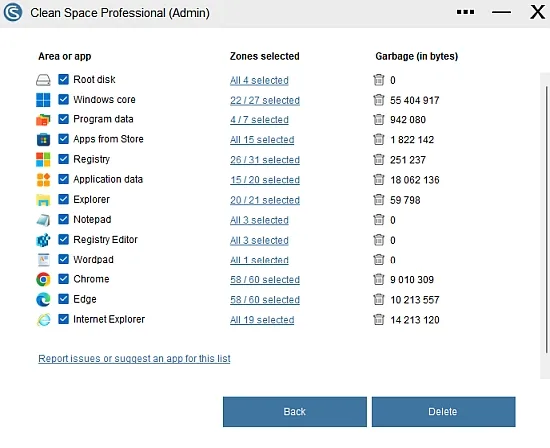Uncheck the Root disk checkbox

tap(63, 79)
